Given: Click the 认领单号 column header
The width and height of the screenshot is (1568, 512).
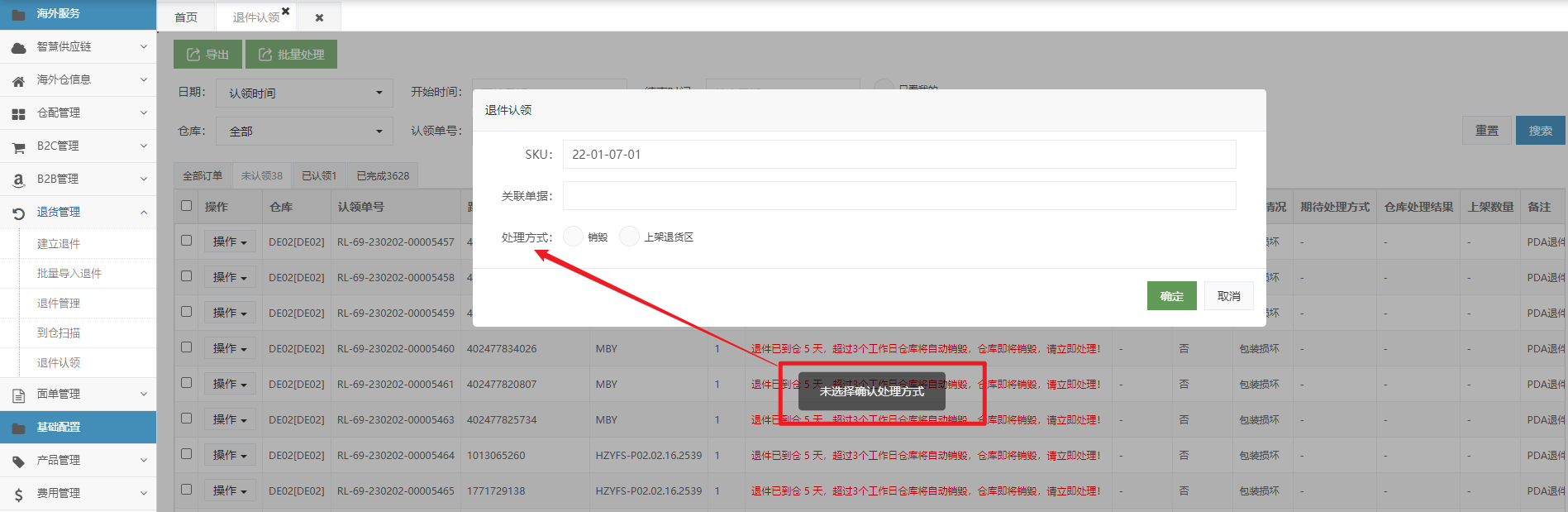Looking at the screenshot, I should 360,207.
